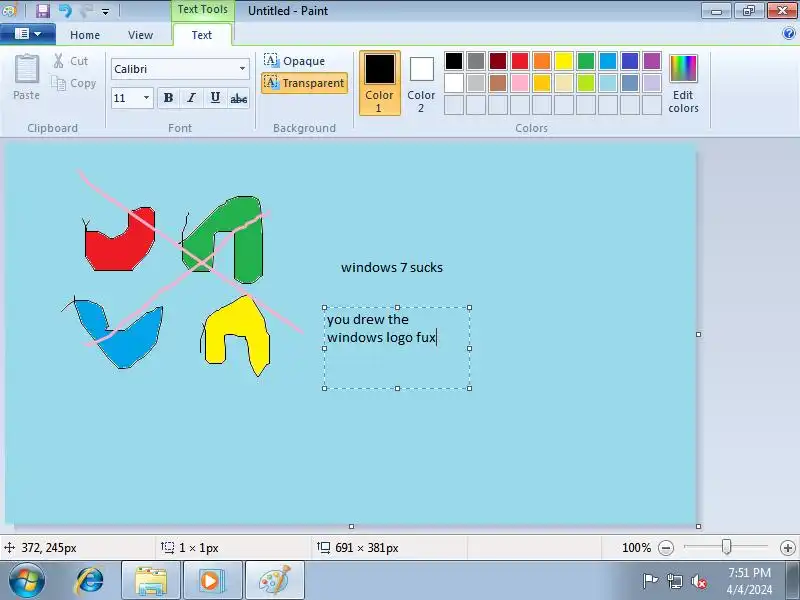Click the Paint taskbar button
This screenshot has width=800, height=600.
pyautogui.click(x=275, y=581)
